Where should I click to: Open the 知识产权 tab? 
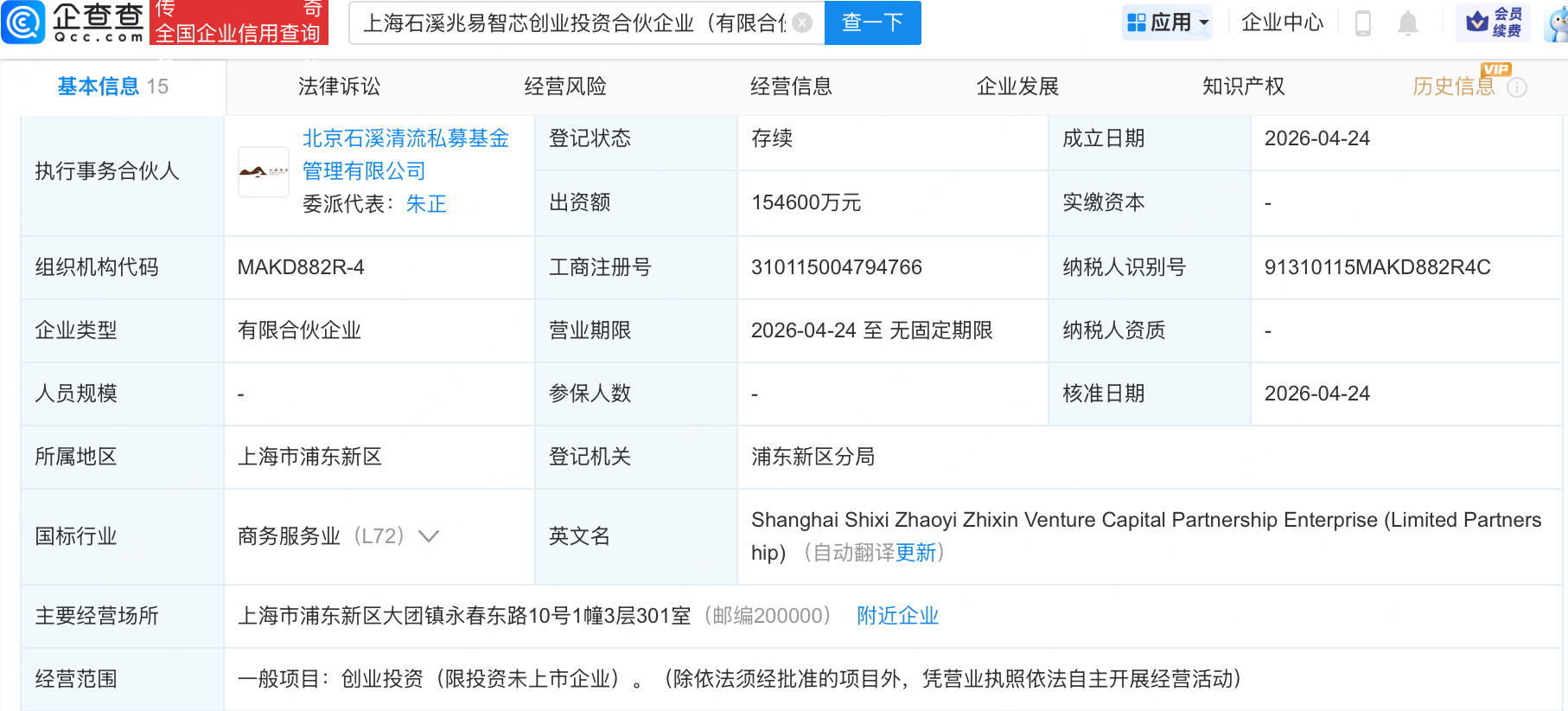click(x=1243, y=86)
